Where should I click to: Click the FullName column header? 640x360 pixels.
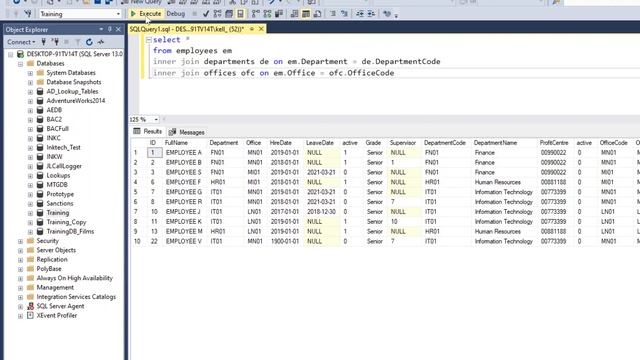click(x=176, y=143)
